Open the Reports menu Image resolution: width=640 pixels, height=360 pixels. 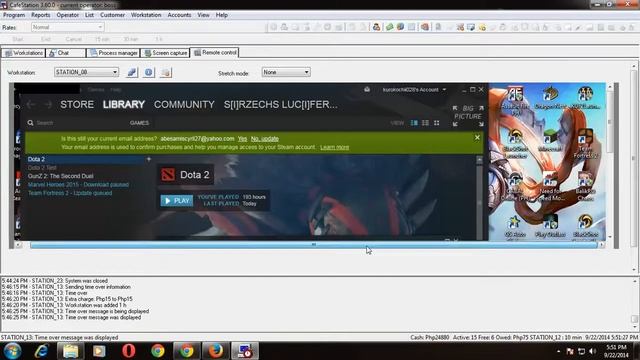pos(40,15)
